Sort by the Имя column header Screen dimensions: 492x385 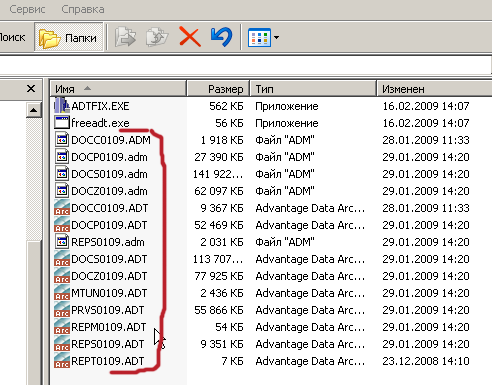[x=118, y=89]
